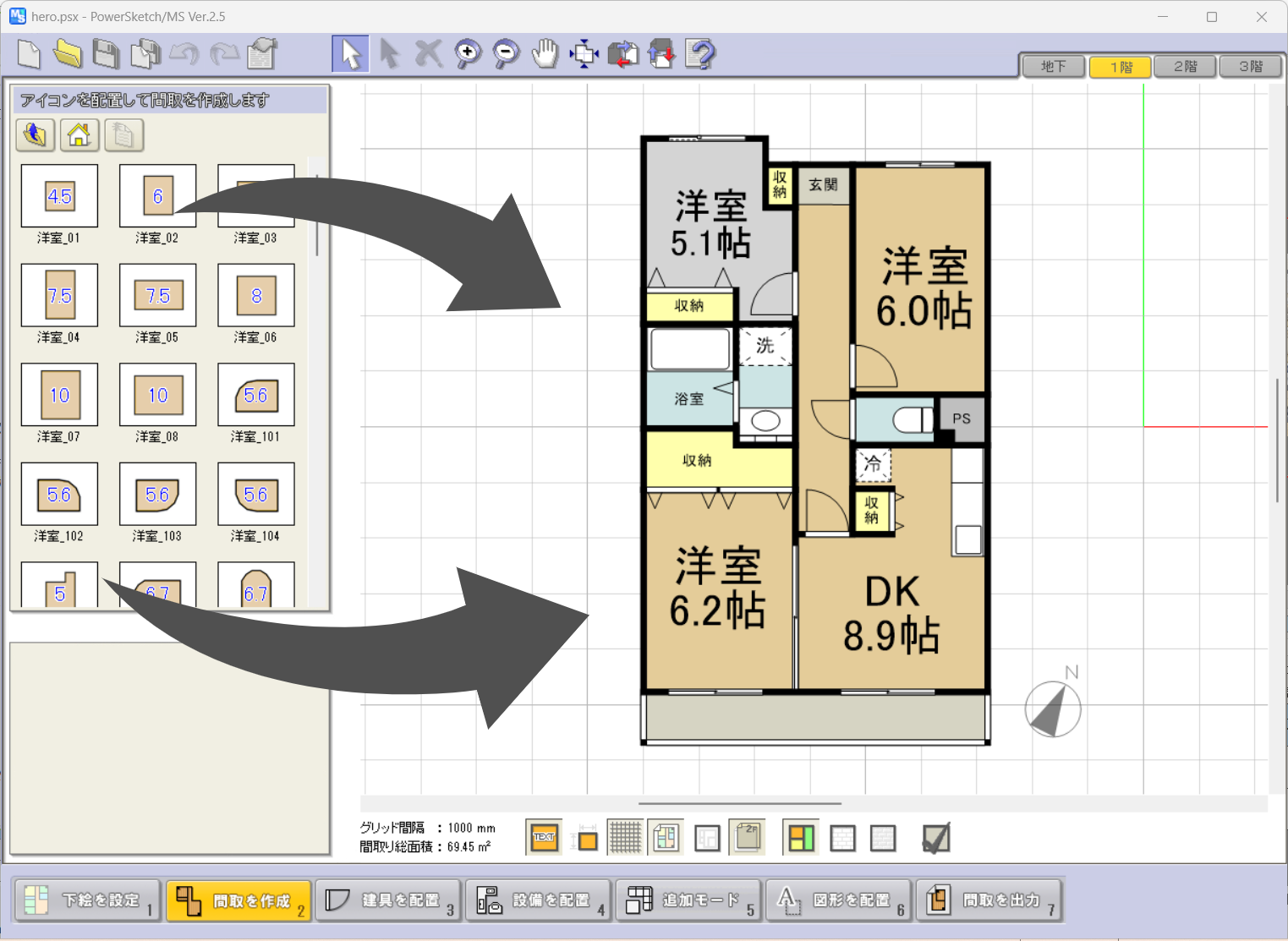The width and height of the screenshot is (1288, 941).
Task: Click the Undo arrow icon
Action: (x=184, y=53)
